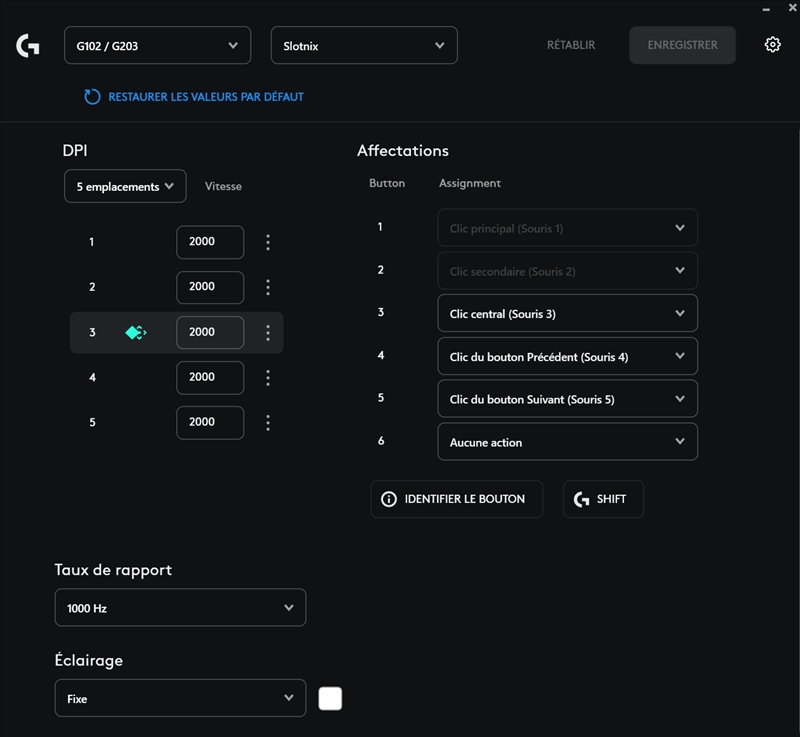Image resolution: width=800 pixels, height=737 pixels.
Task: Expand the 5 emplacements dropdown
Action: point(125,186)
